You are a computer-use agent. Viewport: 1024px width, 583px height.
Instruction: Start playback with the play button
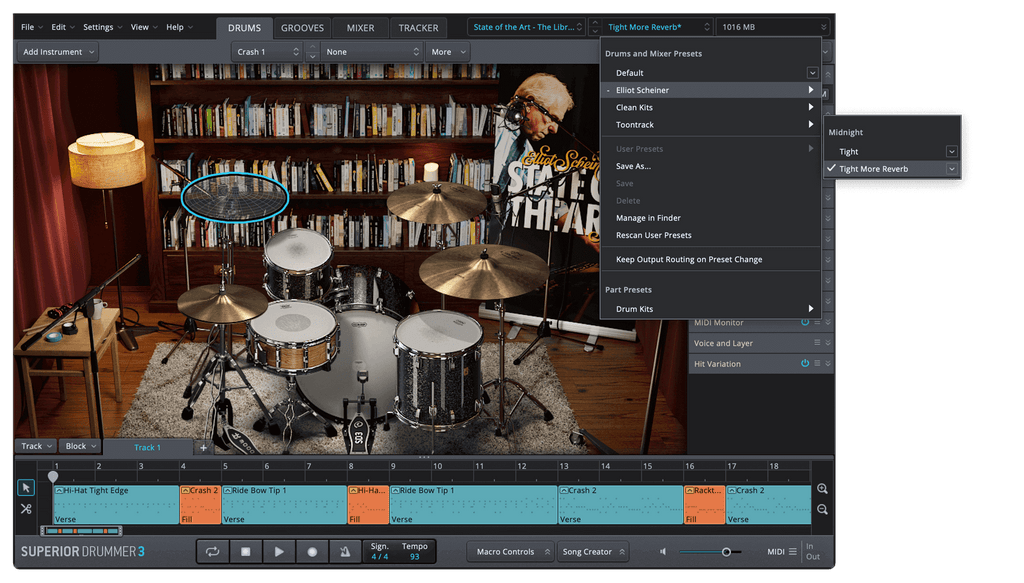[x=279, y=552]
